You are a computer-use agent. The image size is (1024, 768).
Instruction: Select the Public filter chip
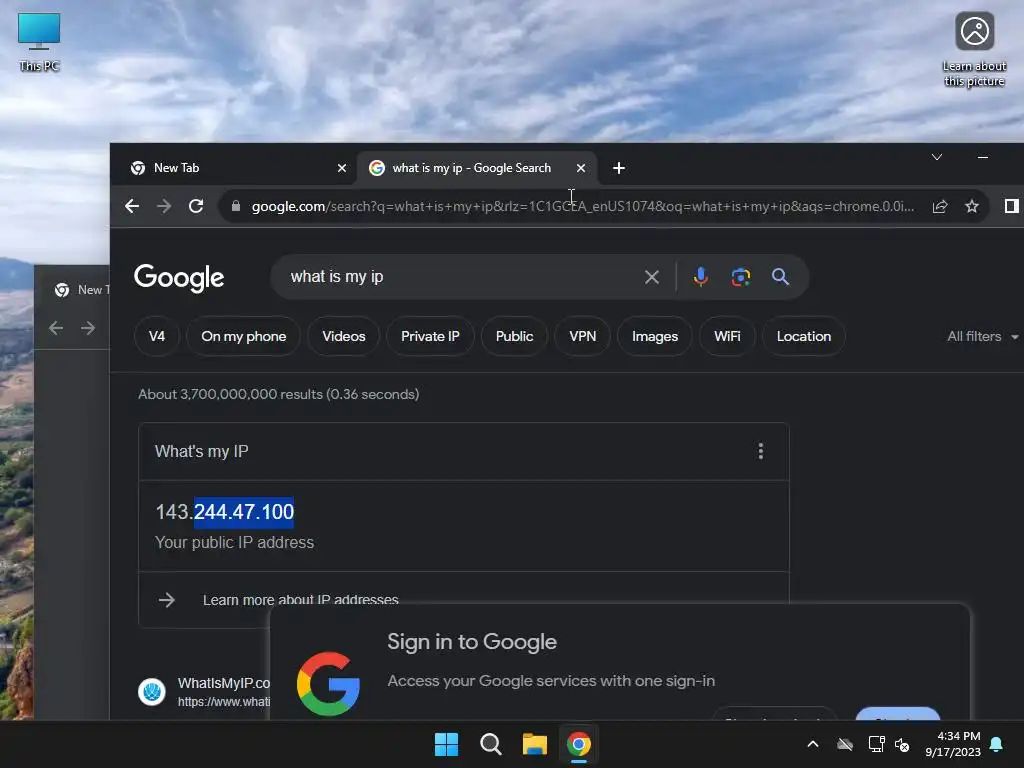[x=515, y=336]
